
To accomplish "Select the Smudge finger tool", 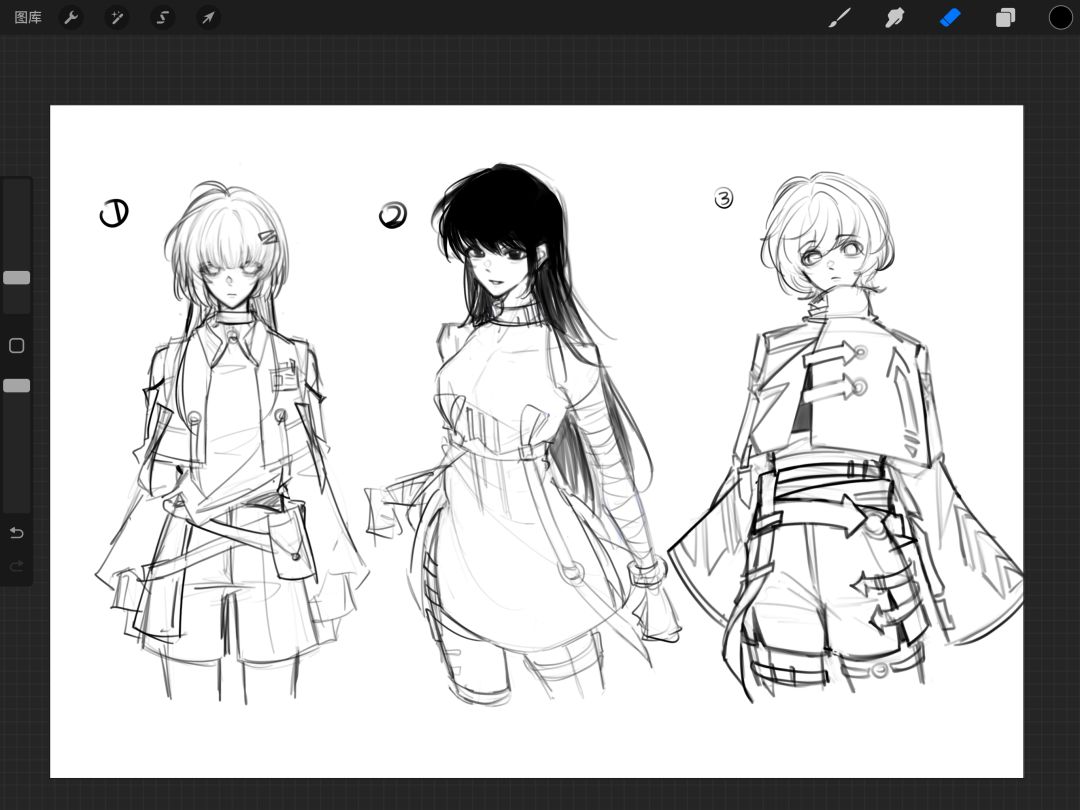I will pyautogui.click(x=894, y=17).
